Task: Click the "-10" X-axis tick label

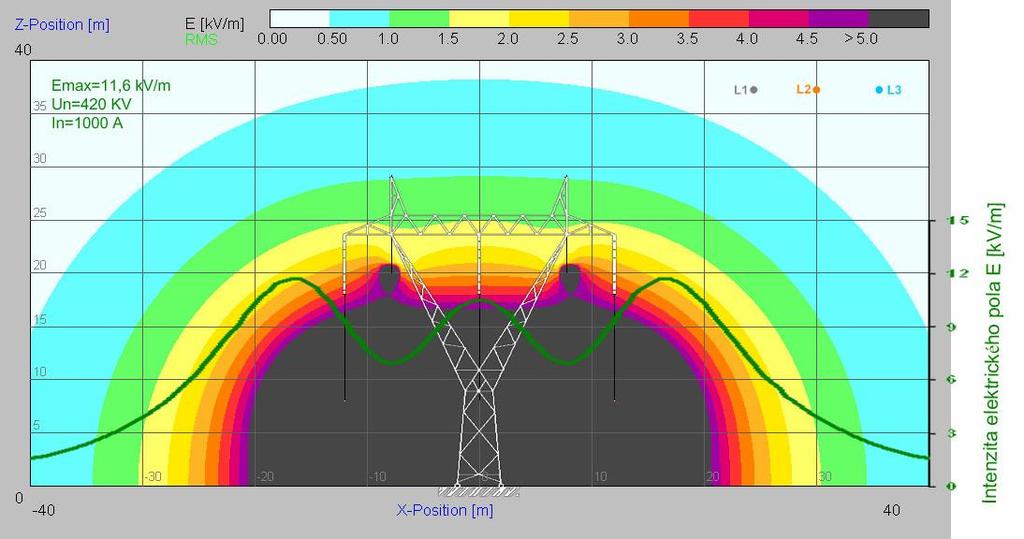Action: (378, 477)
